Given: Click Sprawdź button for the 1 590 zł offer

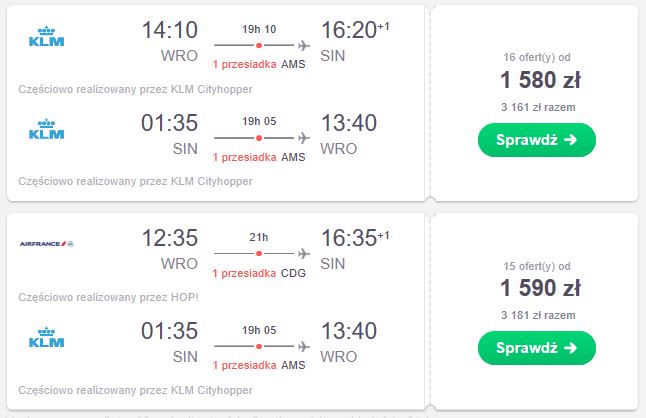Looking at the screenshot, I should 537,348.
